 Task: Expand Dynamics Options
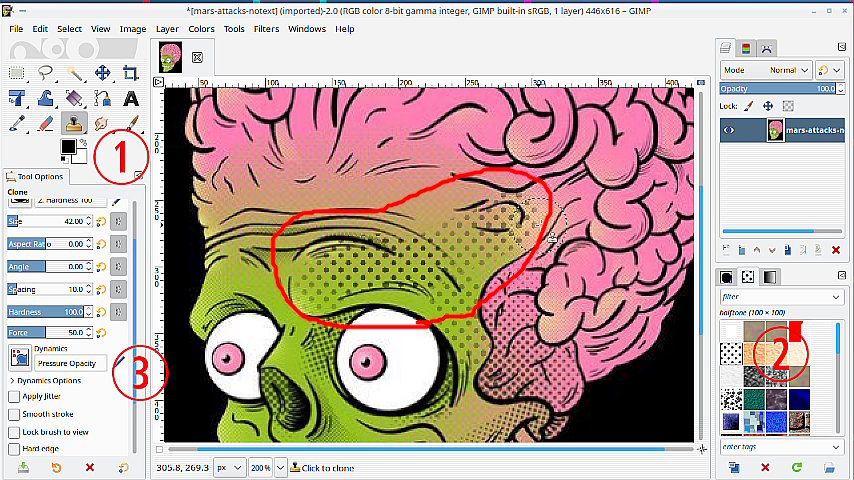[46, 380]
